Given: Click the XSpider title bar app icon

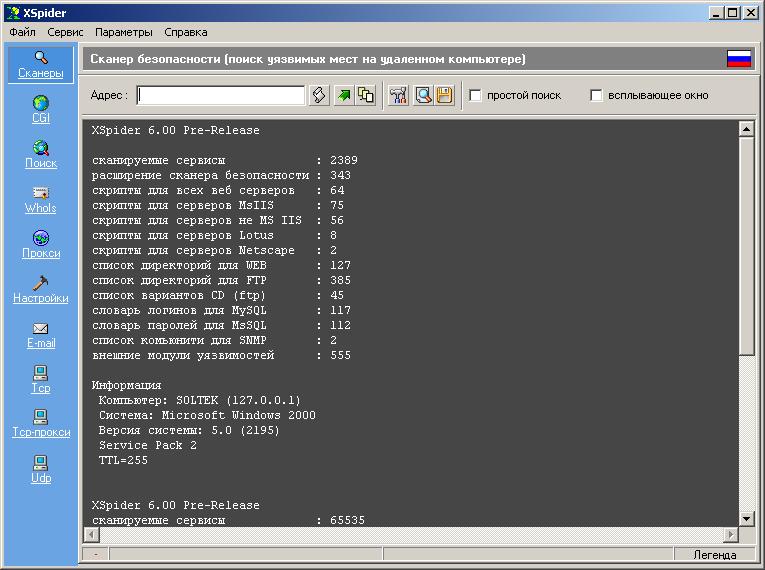Looking at the screenshot, I should pyautogui.click(x=13, y=13).
